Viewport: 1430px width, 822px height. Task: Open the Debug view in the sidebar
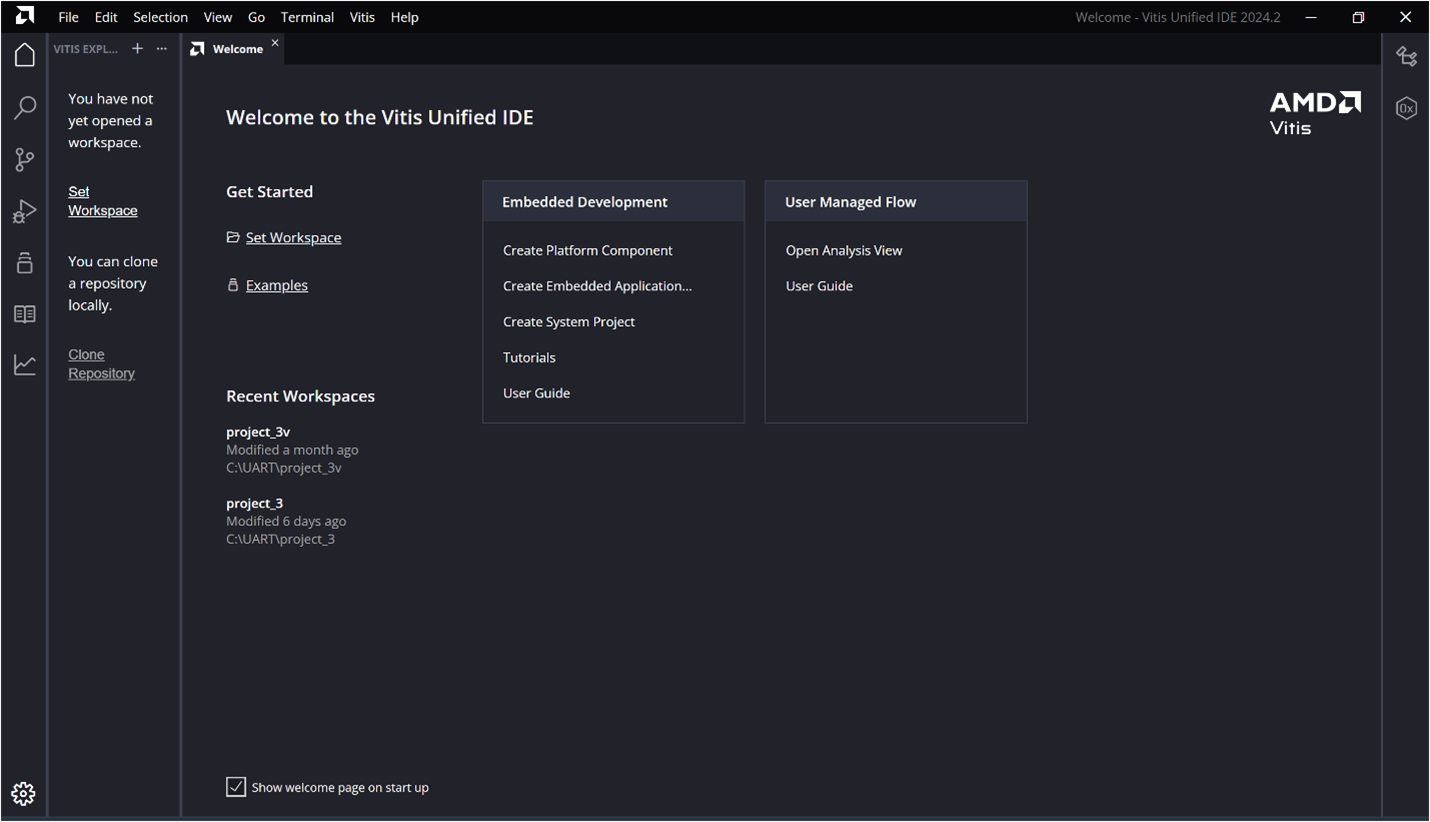pos(24,211)
